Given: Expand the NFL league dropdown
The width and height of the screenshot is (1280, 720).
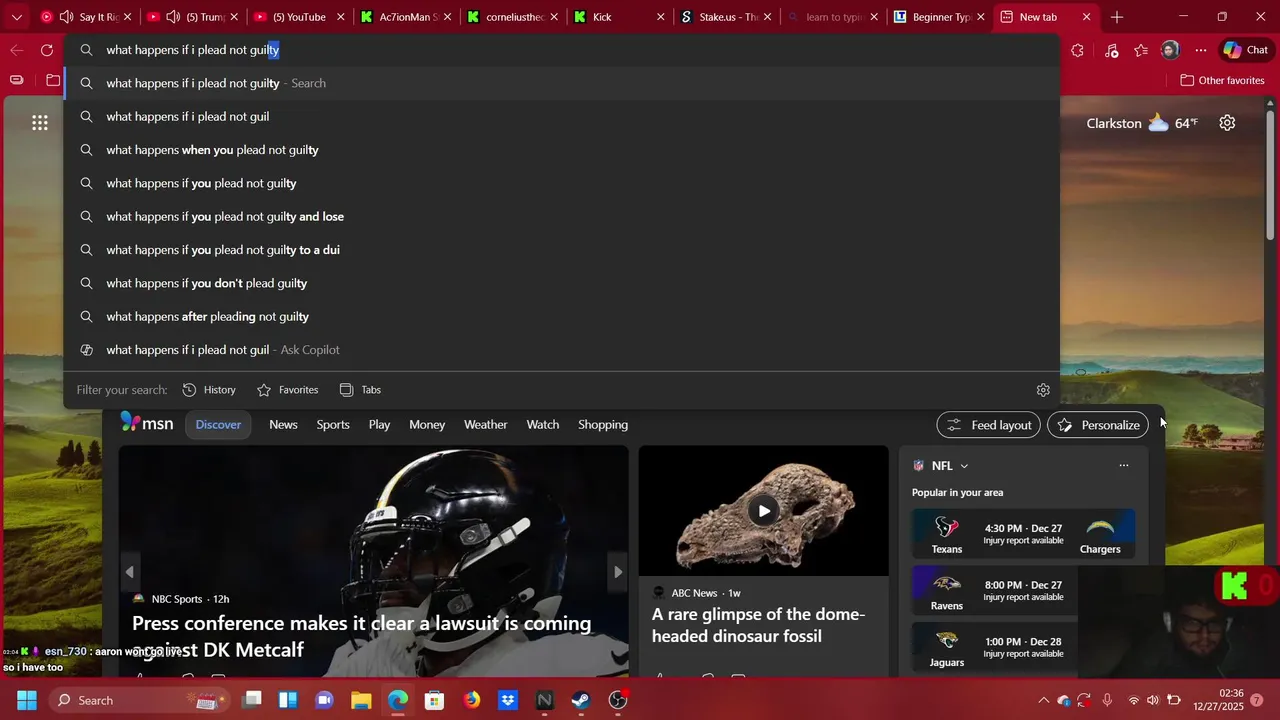Looking at the screenshot, I should (x=964, y=466).
